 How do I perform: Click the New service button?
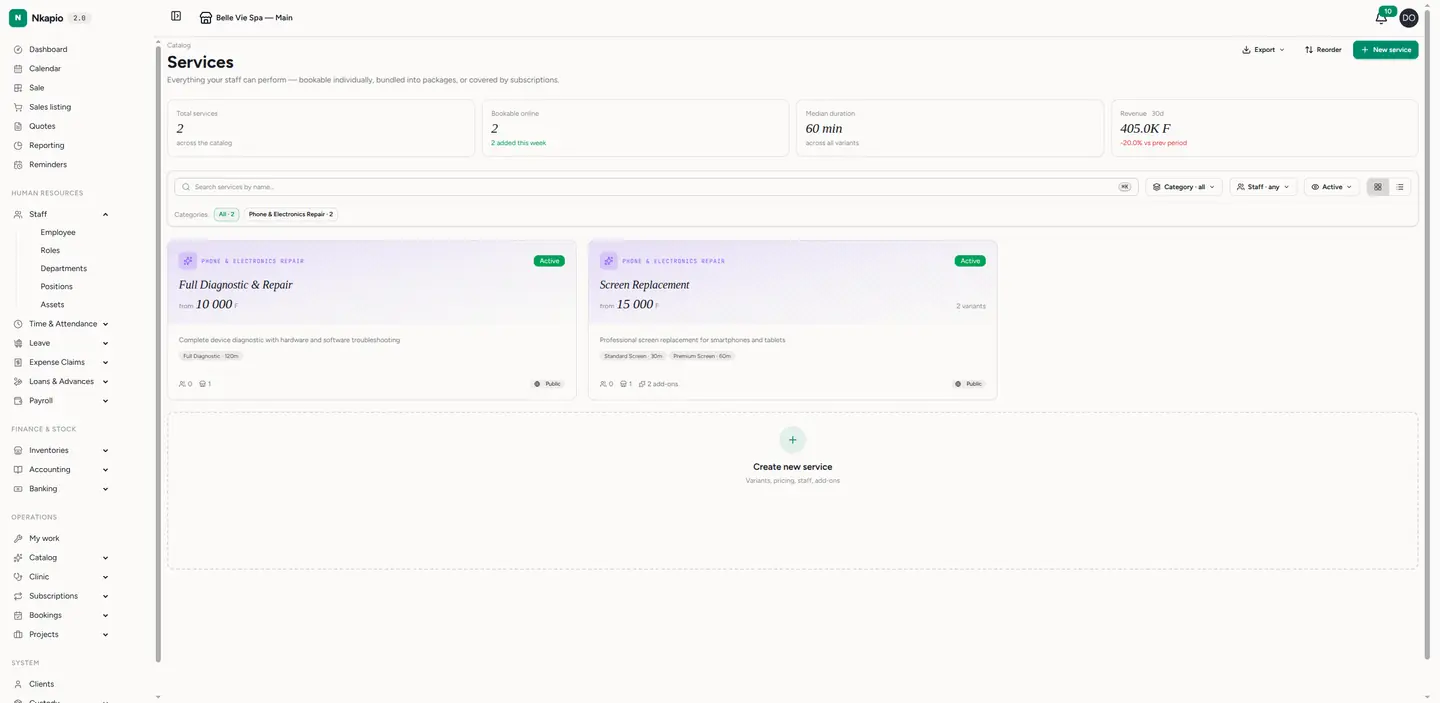click(x=1385, y=49)
